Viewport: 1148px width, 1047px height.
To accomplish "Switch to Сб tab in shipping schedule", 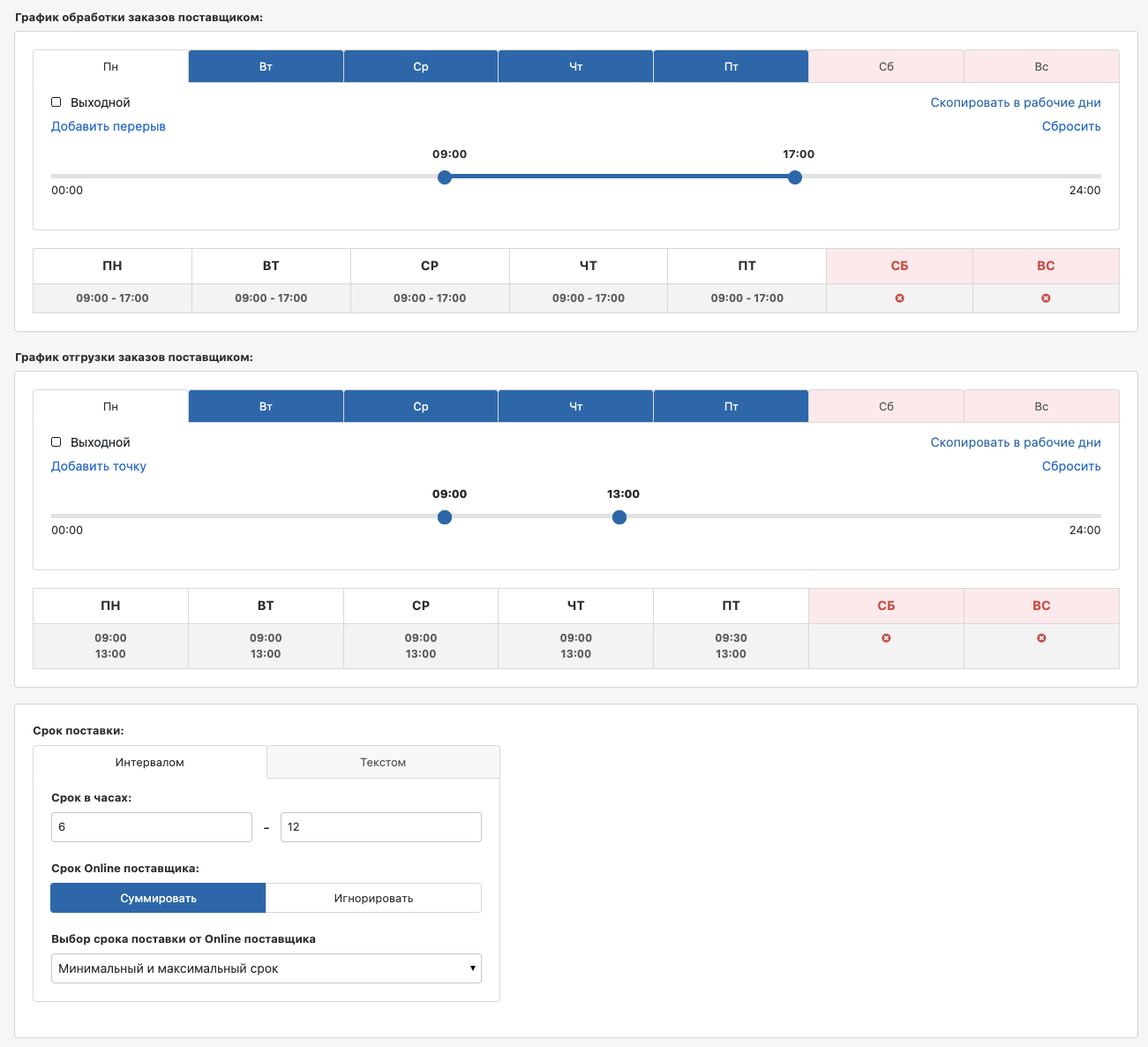I will click(x=886, y=406).
